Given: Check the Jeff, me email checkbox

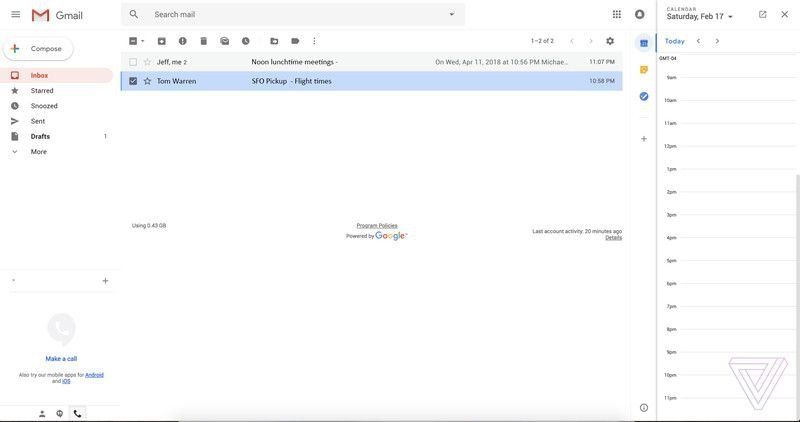Looking at the screenshot, I should (x=133, y=62).
